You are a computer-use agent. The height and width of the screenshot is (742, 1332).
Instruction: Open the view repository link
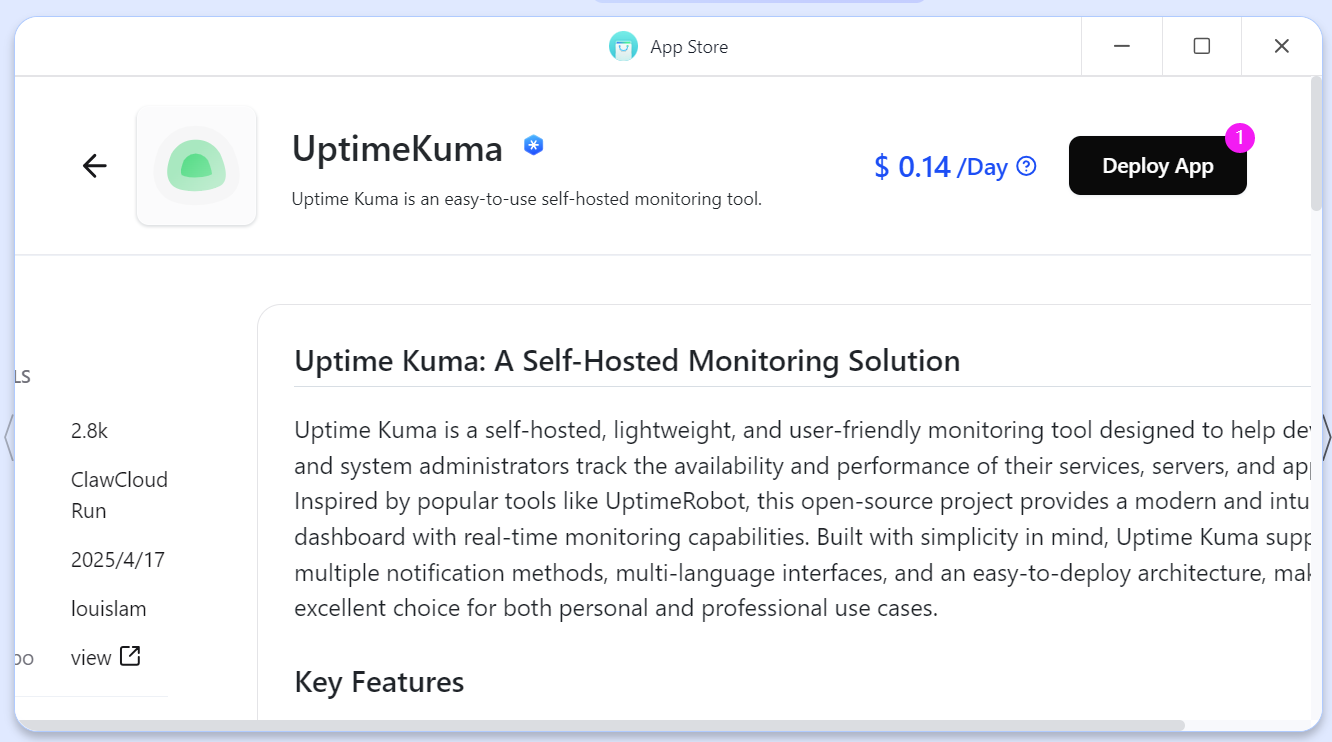(91, 658)
